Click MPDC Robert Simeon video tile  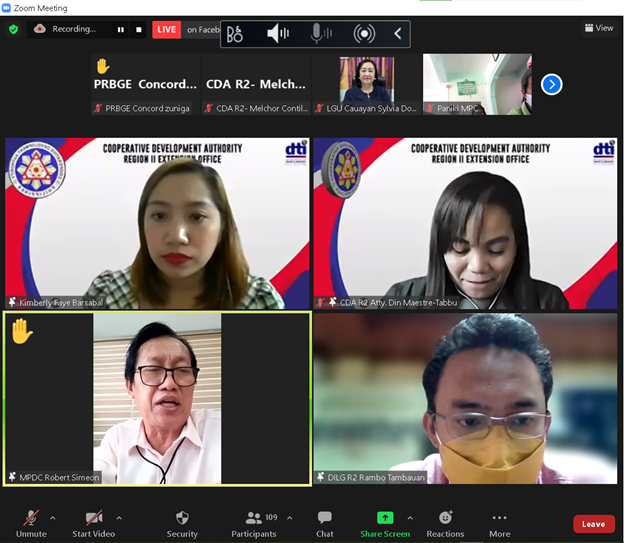tap(157, 398)
